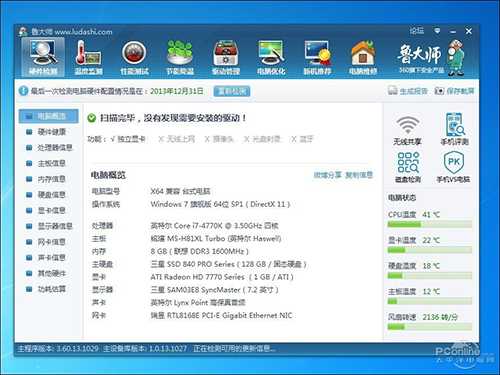Click the 主程序版本 3.60.13.1029 status text

[x=58, y=349]
